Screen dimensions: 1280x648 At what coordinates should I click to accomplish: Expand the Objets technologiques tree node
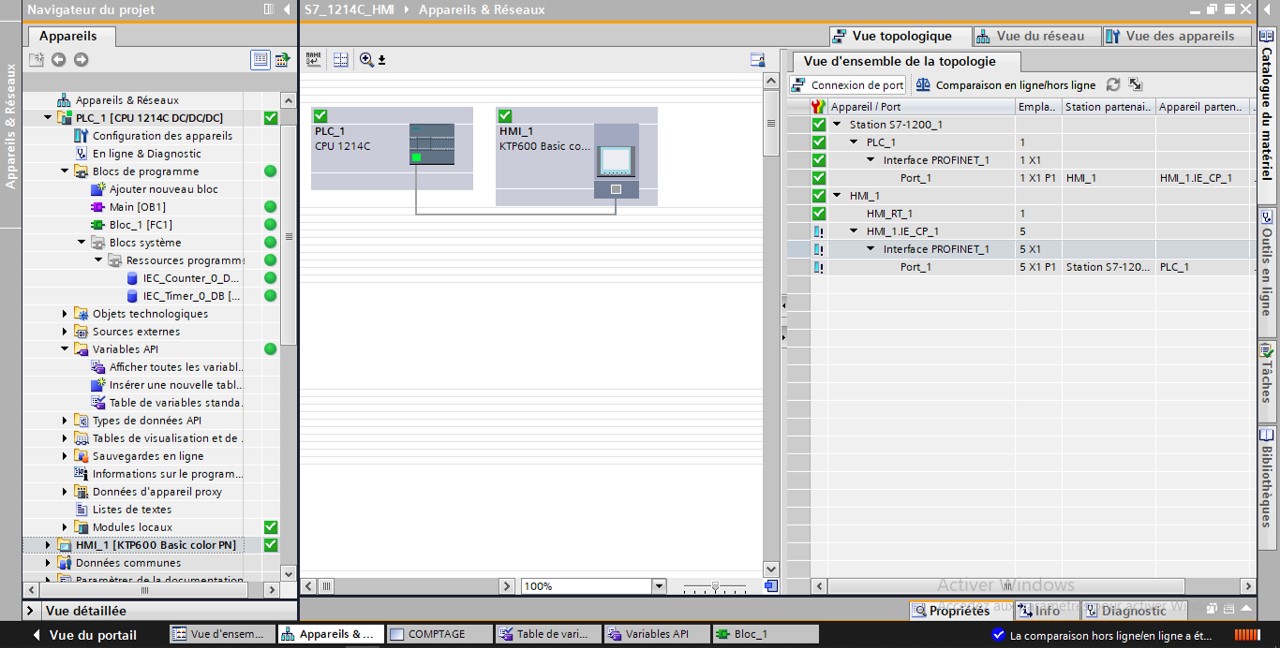pyautogui.click(x=65, y=314)
